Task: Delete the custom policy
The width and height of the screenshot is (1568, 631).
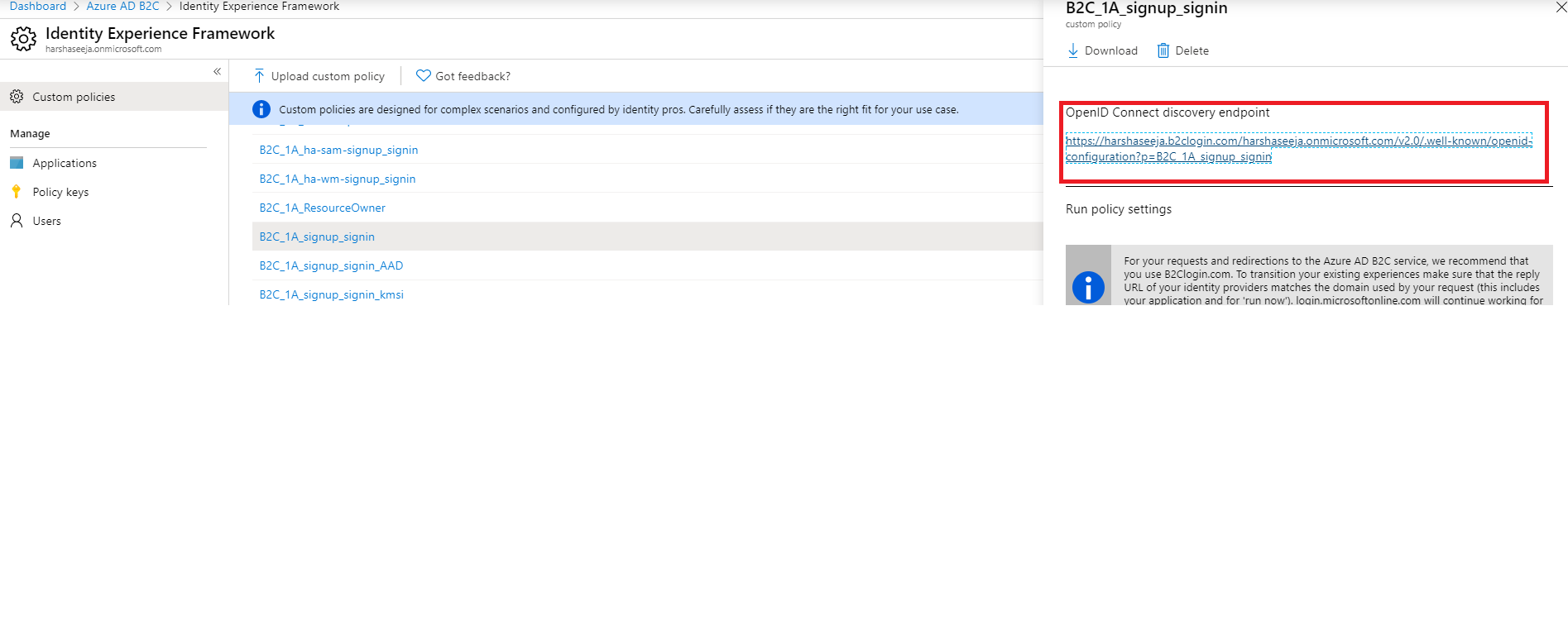Action: click(1192, 50)
